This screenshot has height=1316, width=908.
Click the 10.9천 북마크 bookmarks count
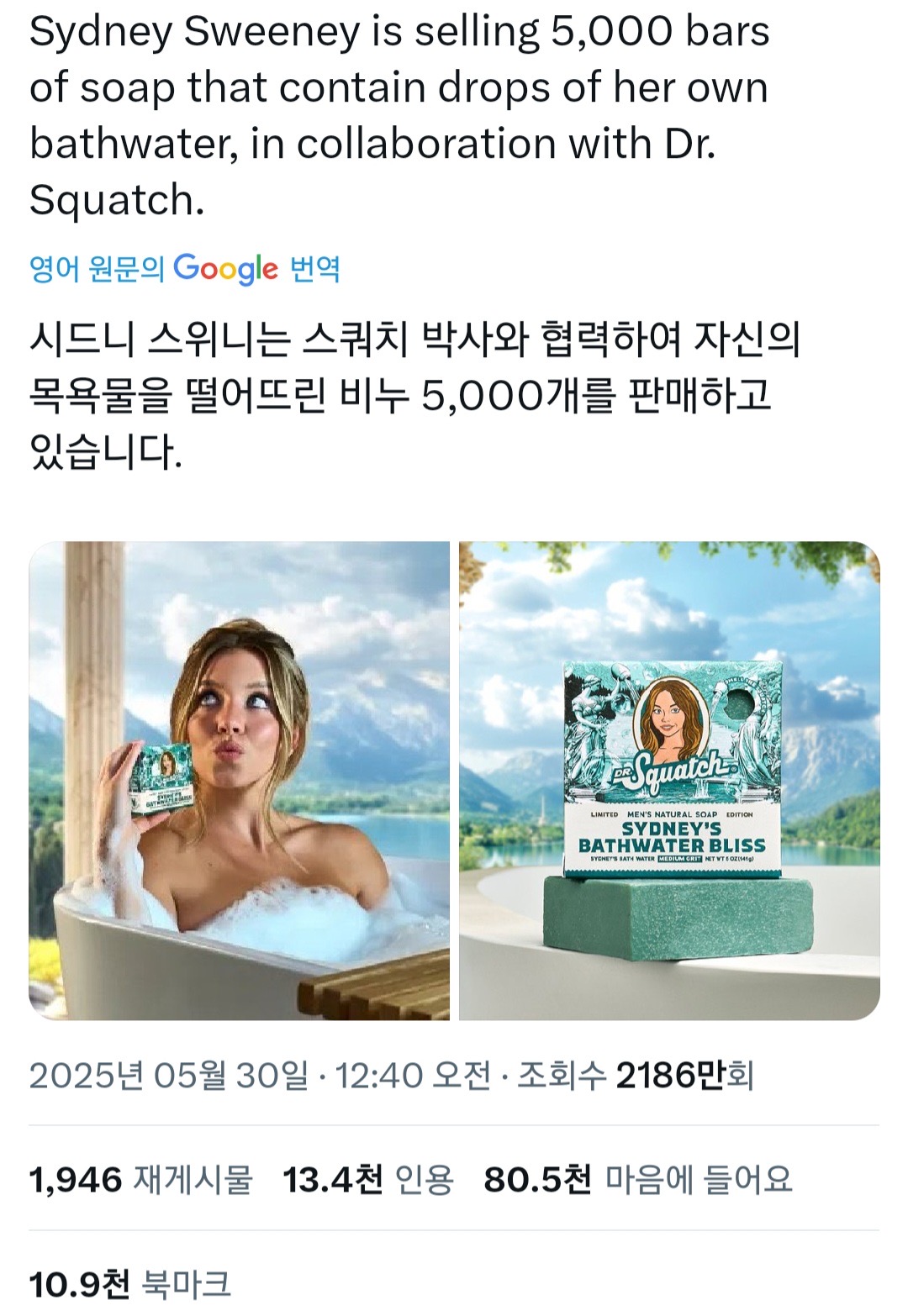pyautogui.click(x=130, y=1284)
